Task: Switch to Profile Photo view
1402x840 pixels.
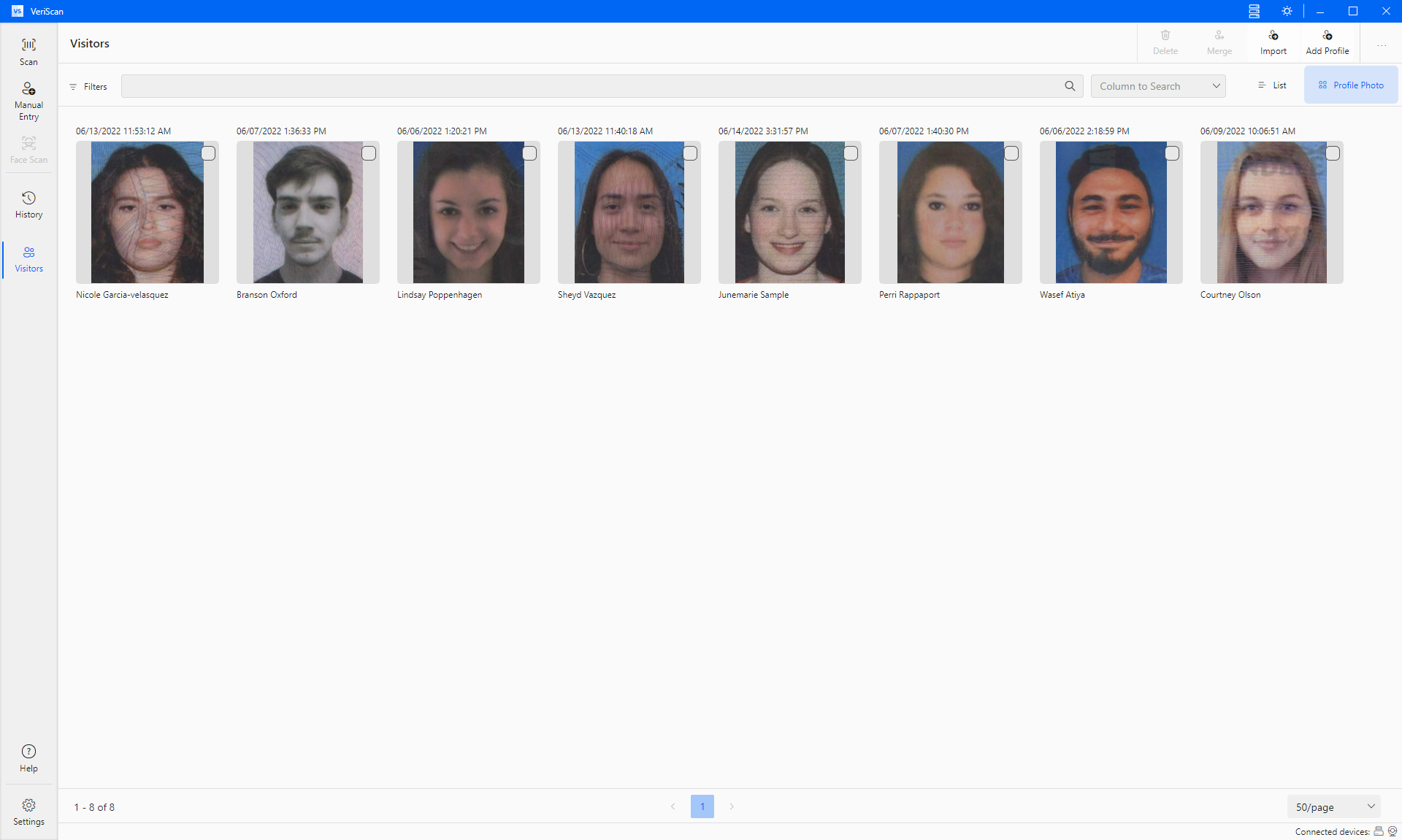Action: click(1351, 85)
